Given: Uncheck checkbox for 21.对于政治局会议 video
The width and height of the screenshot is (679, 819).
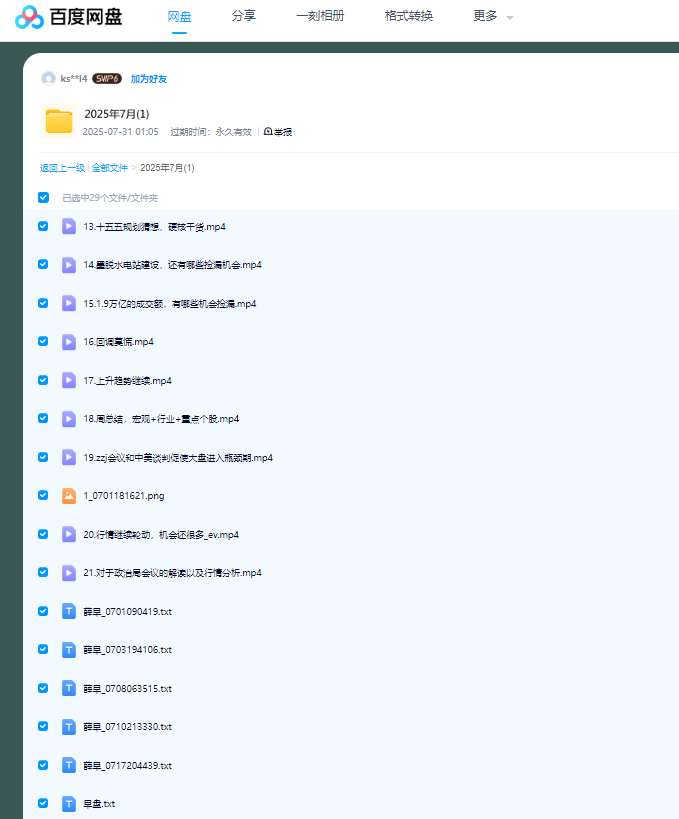Looking at the screenshot, I should point(43,572).
